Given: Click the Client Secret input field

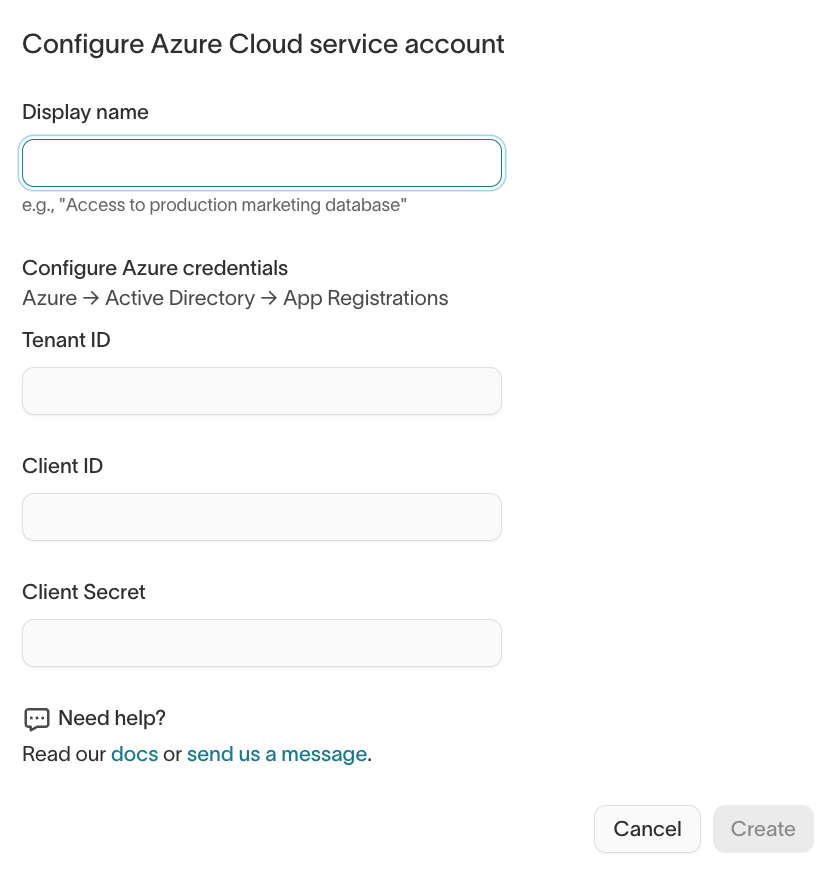Looking at the screenshot, I should 262,643.
